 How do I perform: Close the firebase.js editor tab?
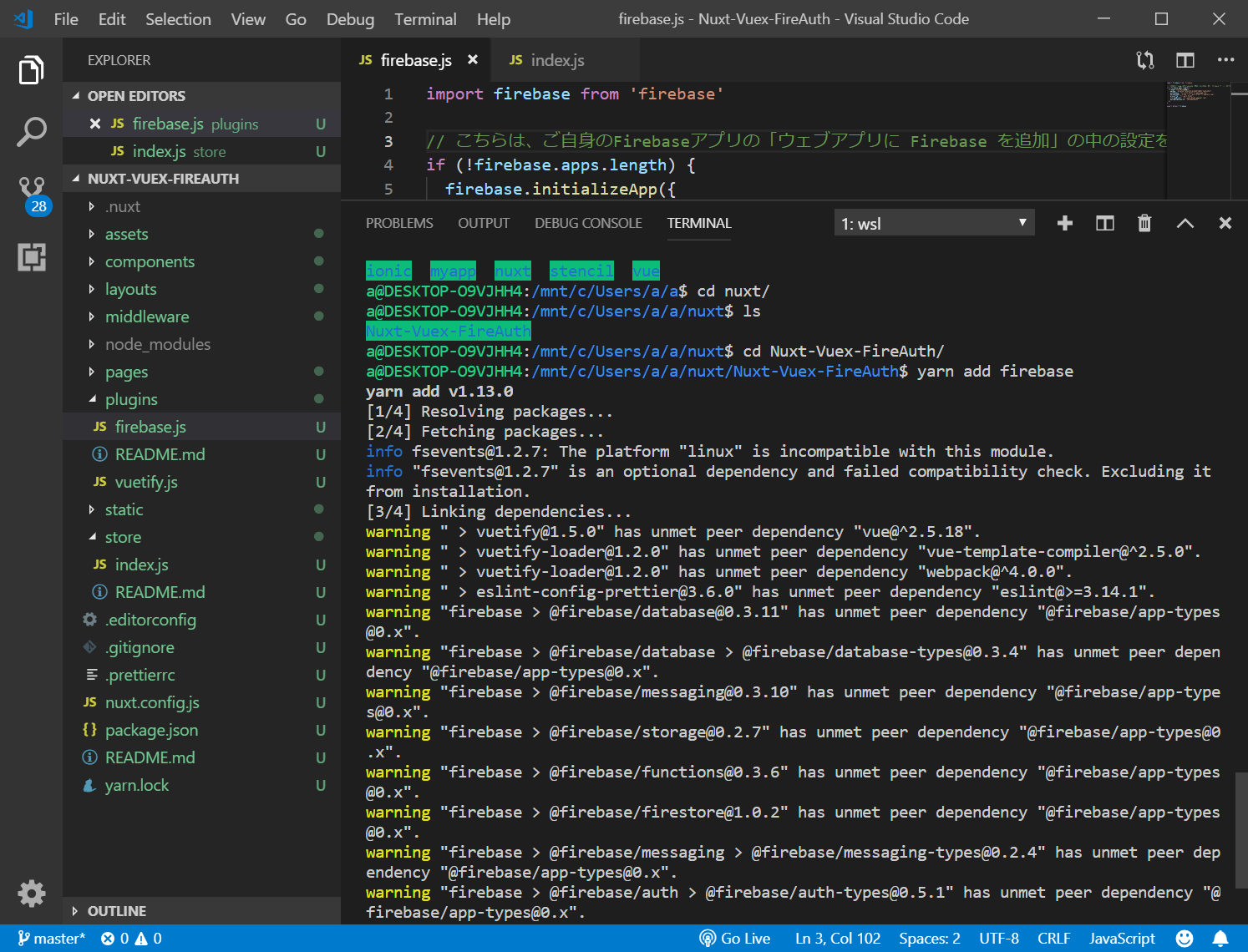click(473, 59)
